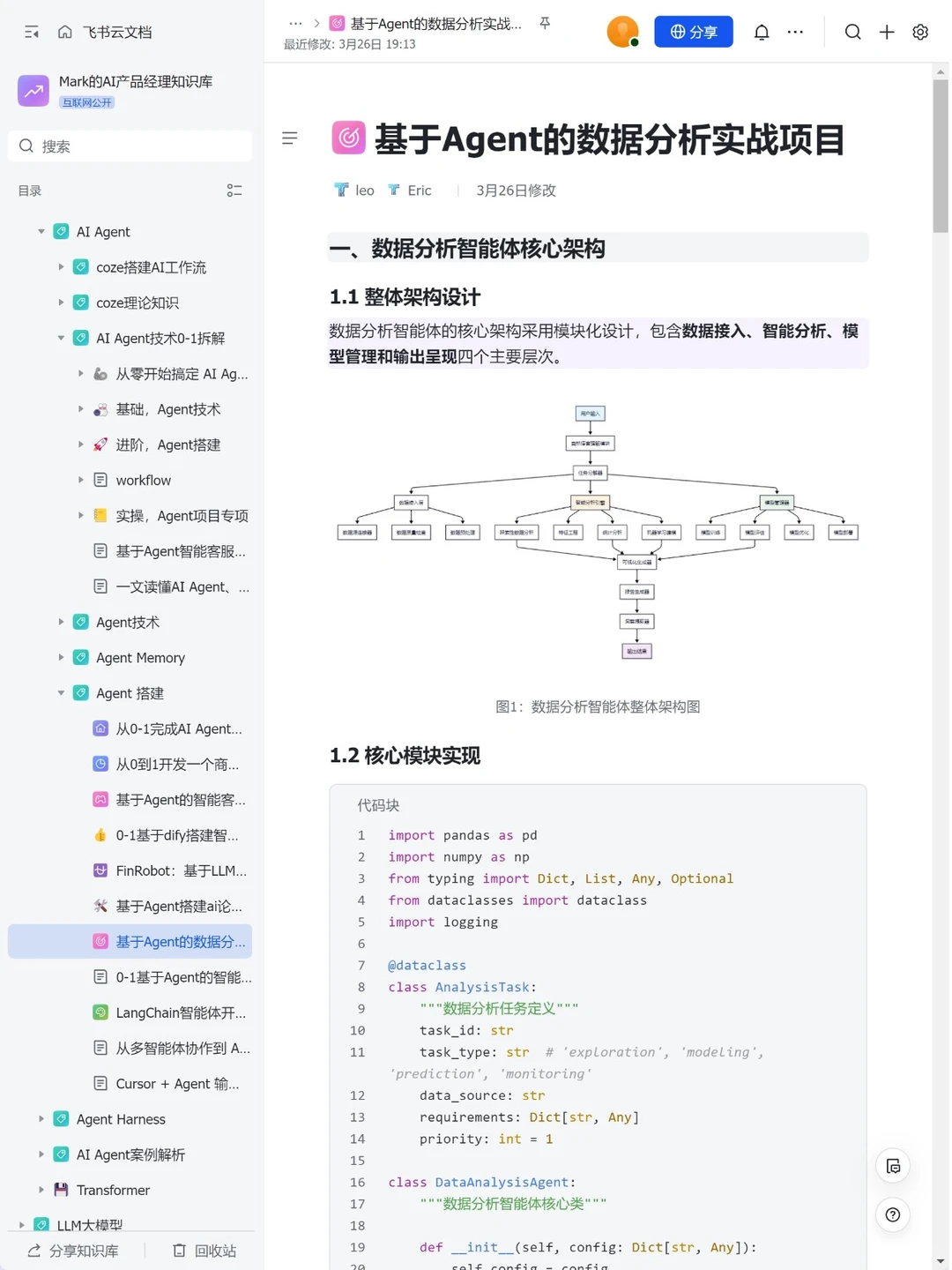This screenshot has height=1270, width=952.
Task: Click the 目录 label
Action: [x=30, y=190]
